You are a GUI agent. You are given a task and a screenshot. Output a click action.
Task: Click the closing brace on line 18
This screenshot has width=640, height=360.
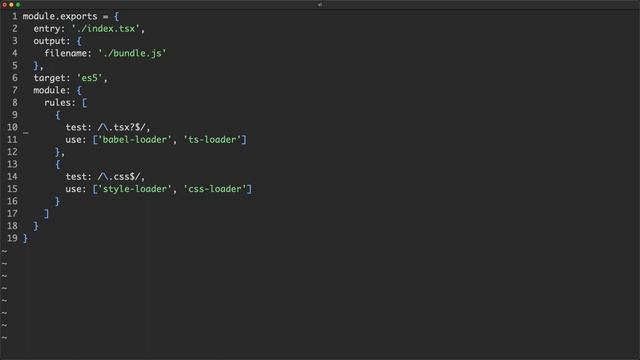click(36, 226)
